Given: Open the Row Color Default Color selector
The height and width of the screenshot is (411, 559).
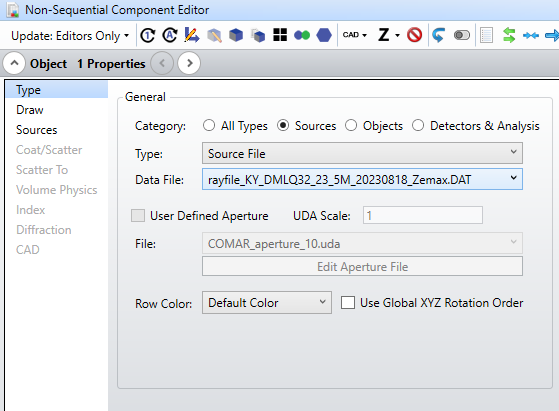Looking at the screenshot, I should [267, 303].
